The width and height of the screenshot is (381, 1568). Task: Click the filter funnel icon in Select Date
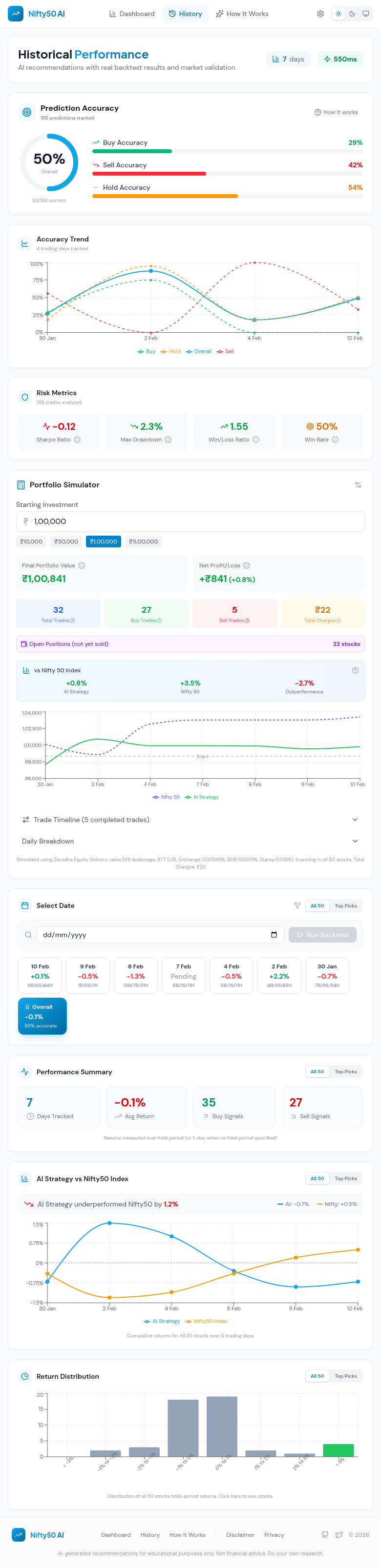point(297,906)
